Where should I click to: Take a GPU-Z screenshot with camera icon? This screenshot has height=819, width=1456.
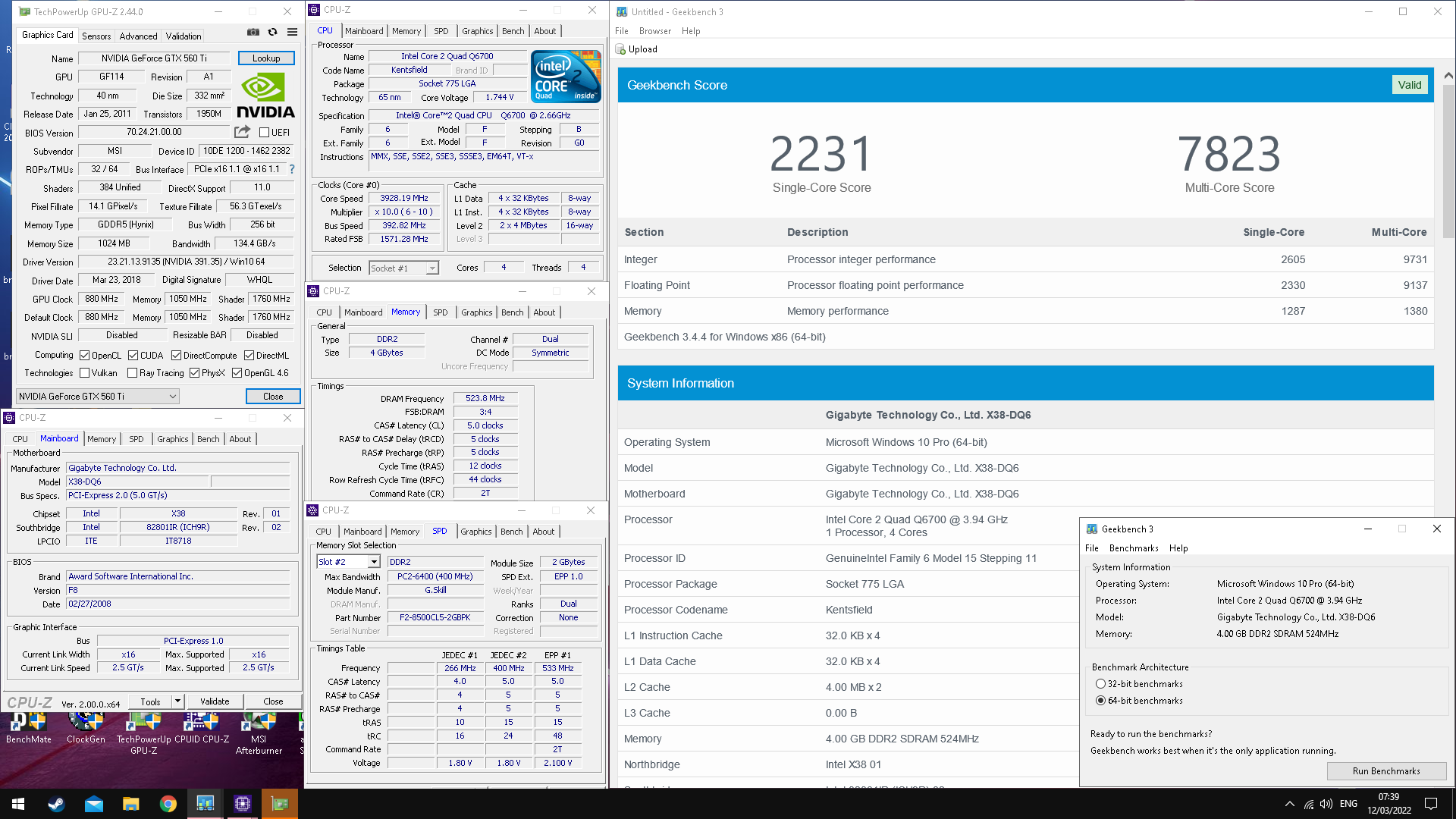coord(253,32)
